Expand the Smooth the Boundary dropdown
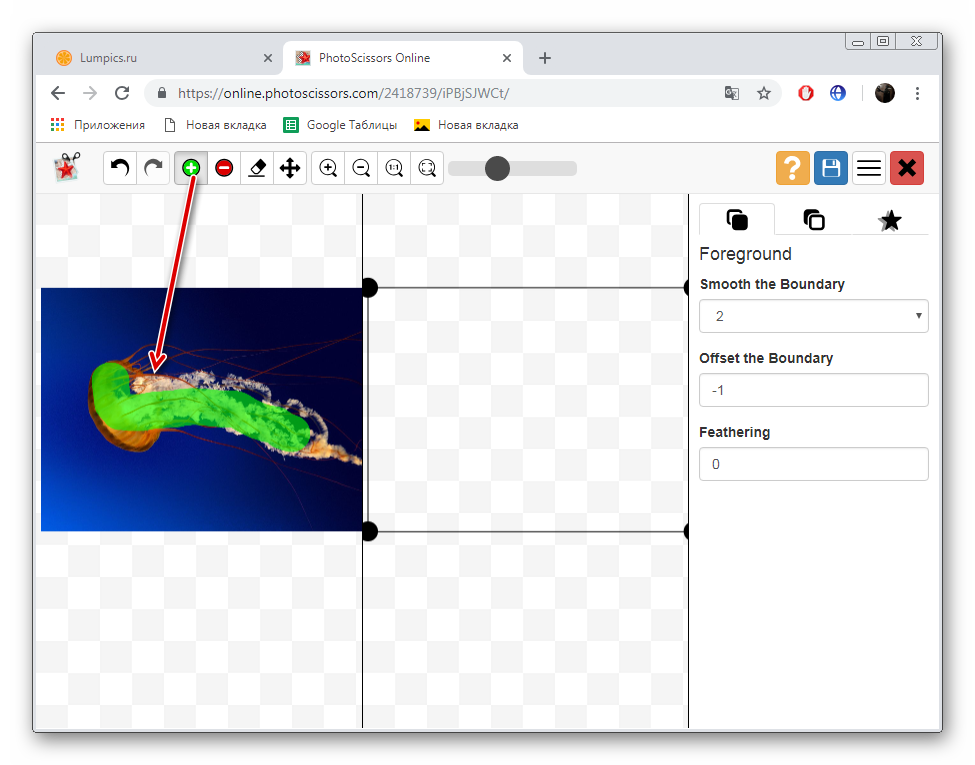Image resolution: width=975 pixels, height=765 pixels. pos(813,316)
